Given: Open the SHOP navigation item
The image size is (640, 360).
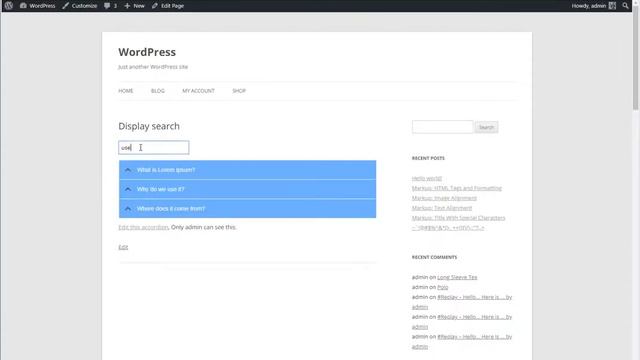Looking at the screenshot, I should click(x=239, y=91).
